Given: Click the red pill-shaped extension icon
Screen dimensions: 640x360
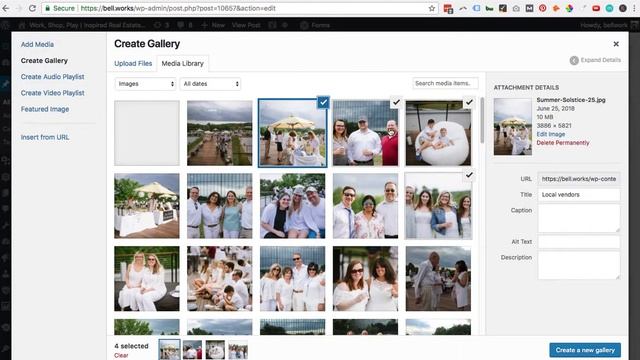Looking at the screenshot, I should point(596,8).
